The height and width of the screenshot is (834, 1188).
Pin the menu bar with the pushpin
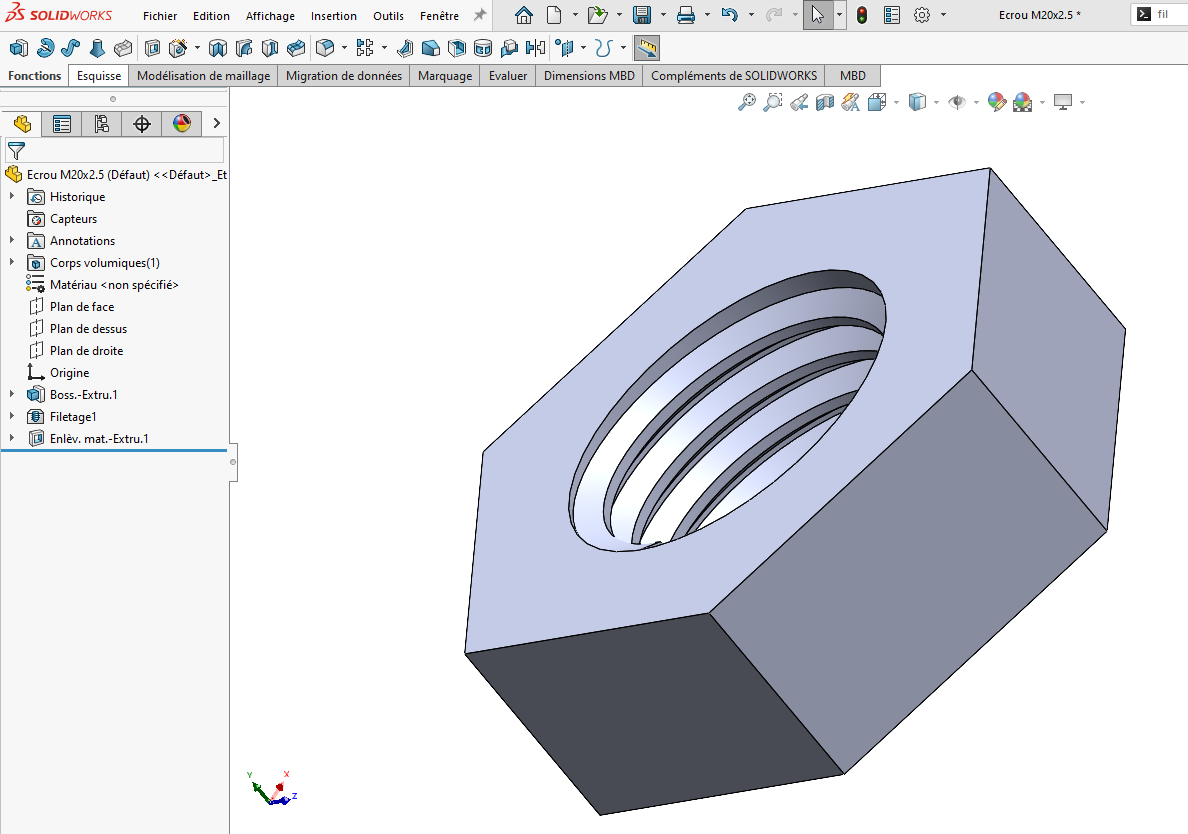[x=480, y=15]
